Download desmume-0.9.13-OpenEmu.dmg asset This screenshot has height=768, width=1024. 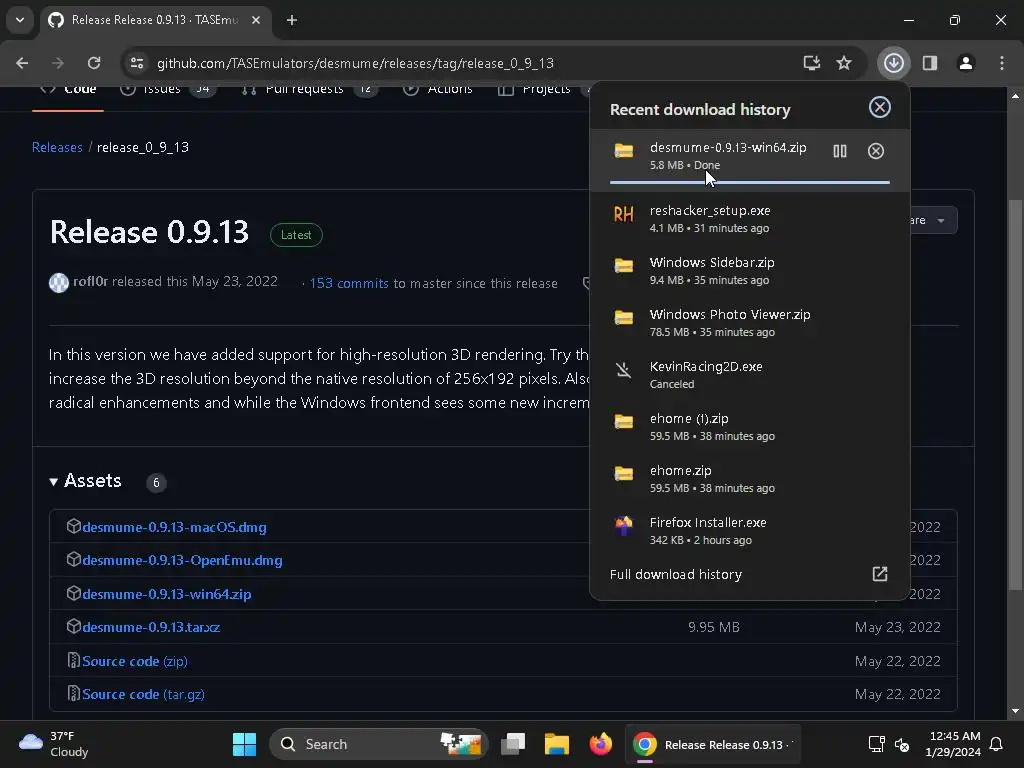pyautogui.click(x=182, y=560)
